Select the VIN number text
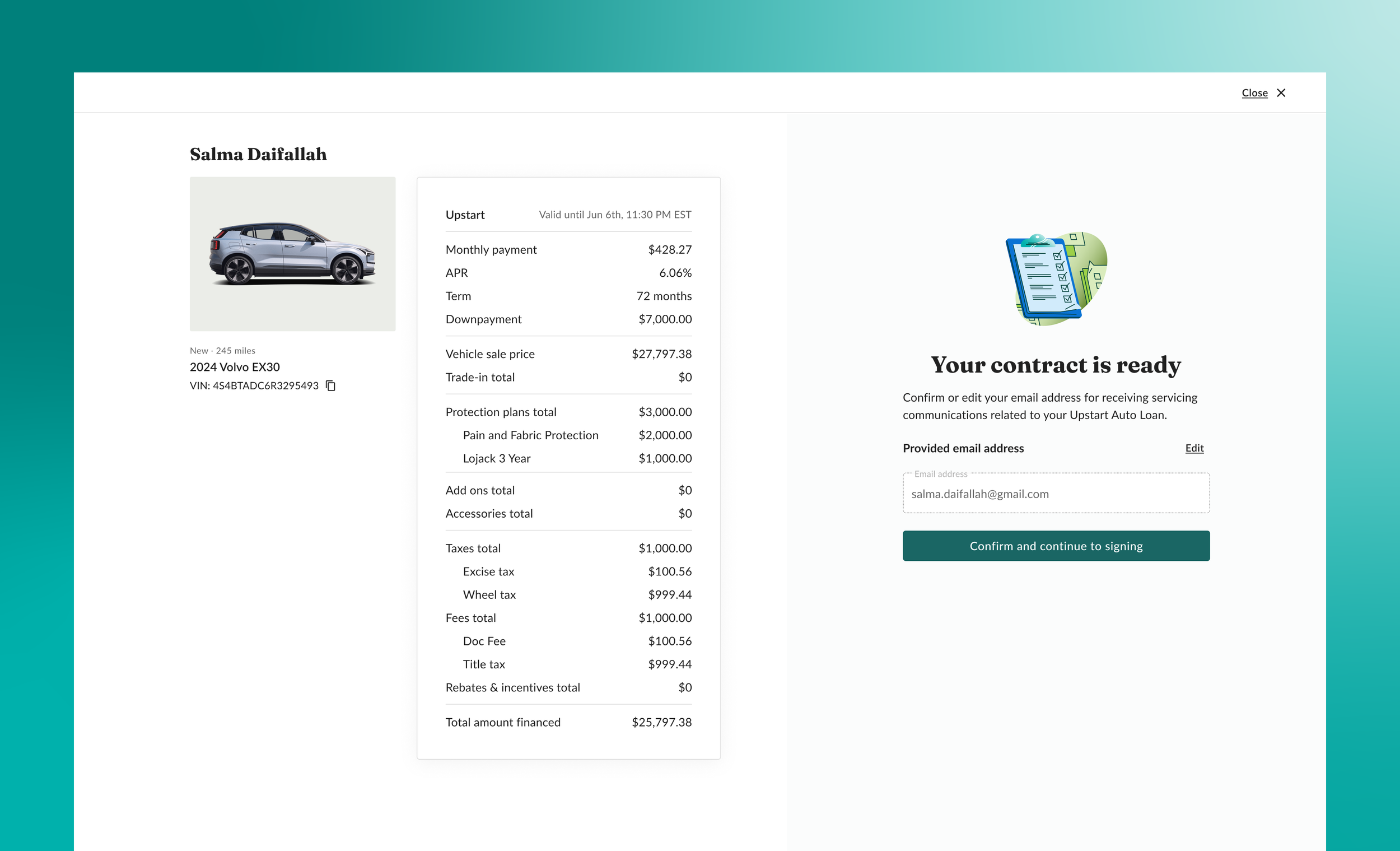 coord(265,386)
